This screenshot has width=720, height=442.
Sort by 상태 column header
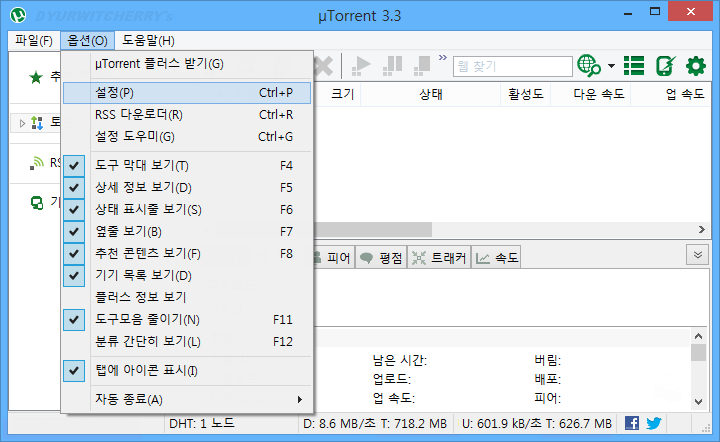(x=431, y=94)
